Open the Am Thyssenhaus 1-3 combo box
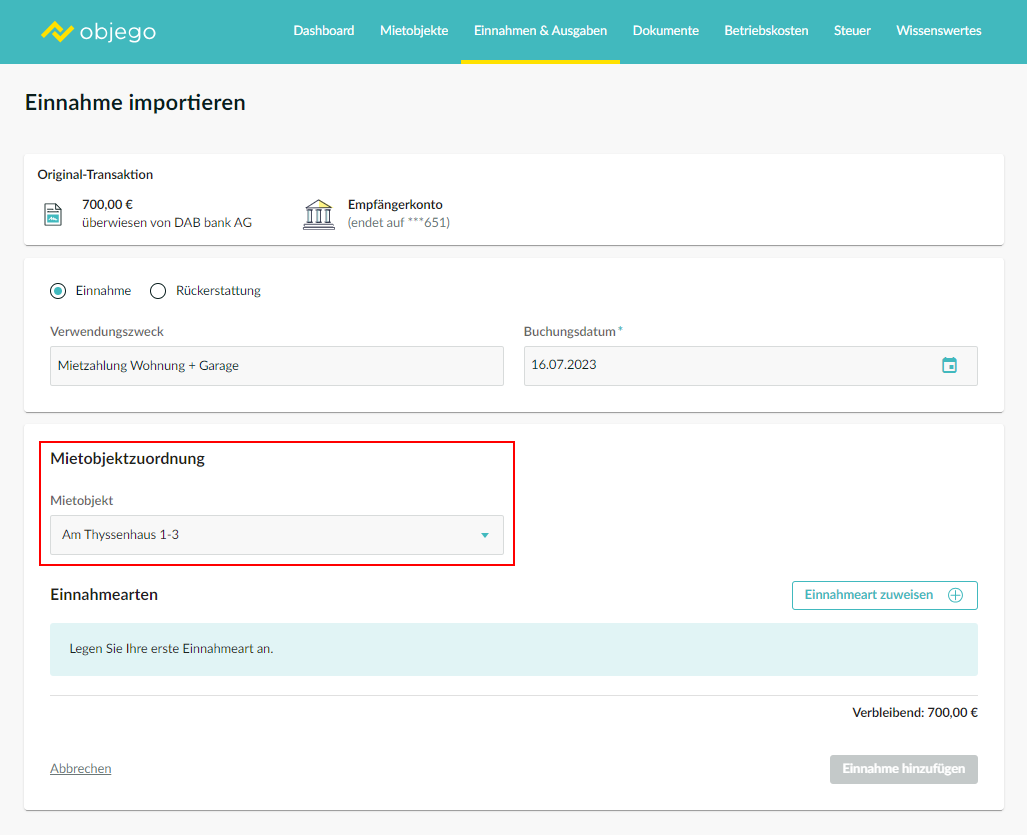The height and width of the screenshot is (835, 1027). pos(260,535)
